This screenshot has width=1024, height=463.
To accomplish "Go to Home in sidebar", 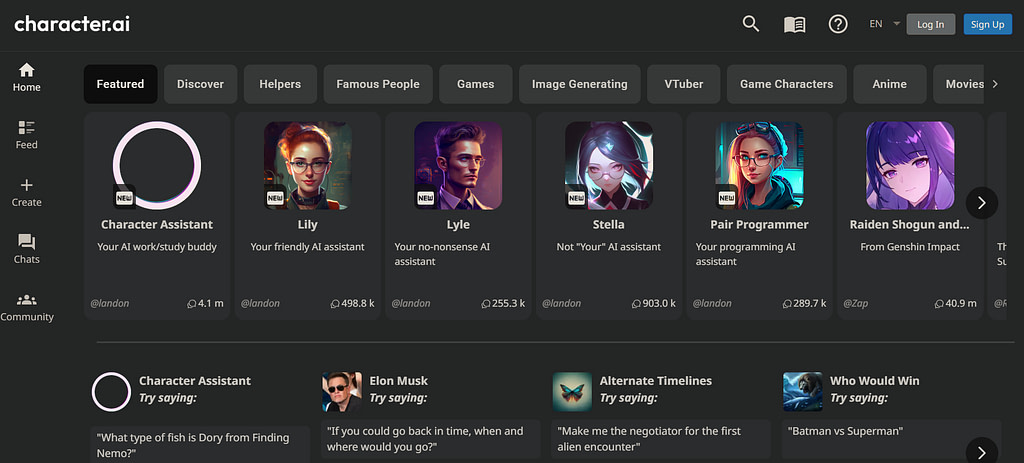I will point(27,77).
